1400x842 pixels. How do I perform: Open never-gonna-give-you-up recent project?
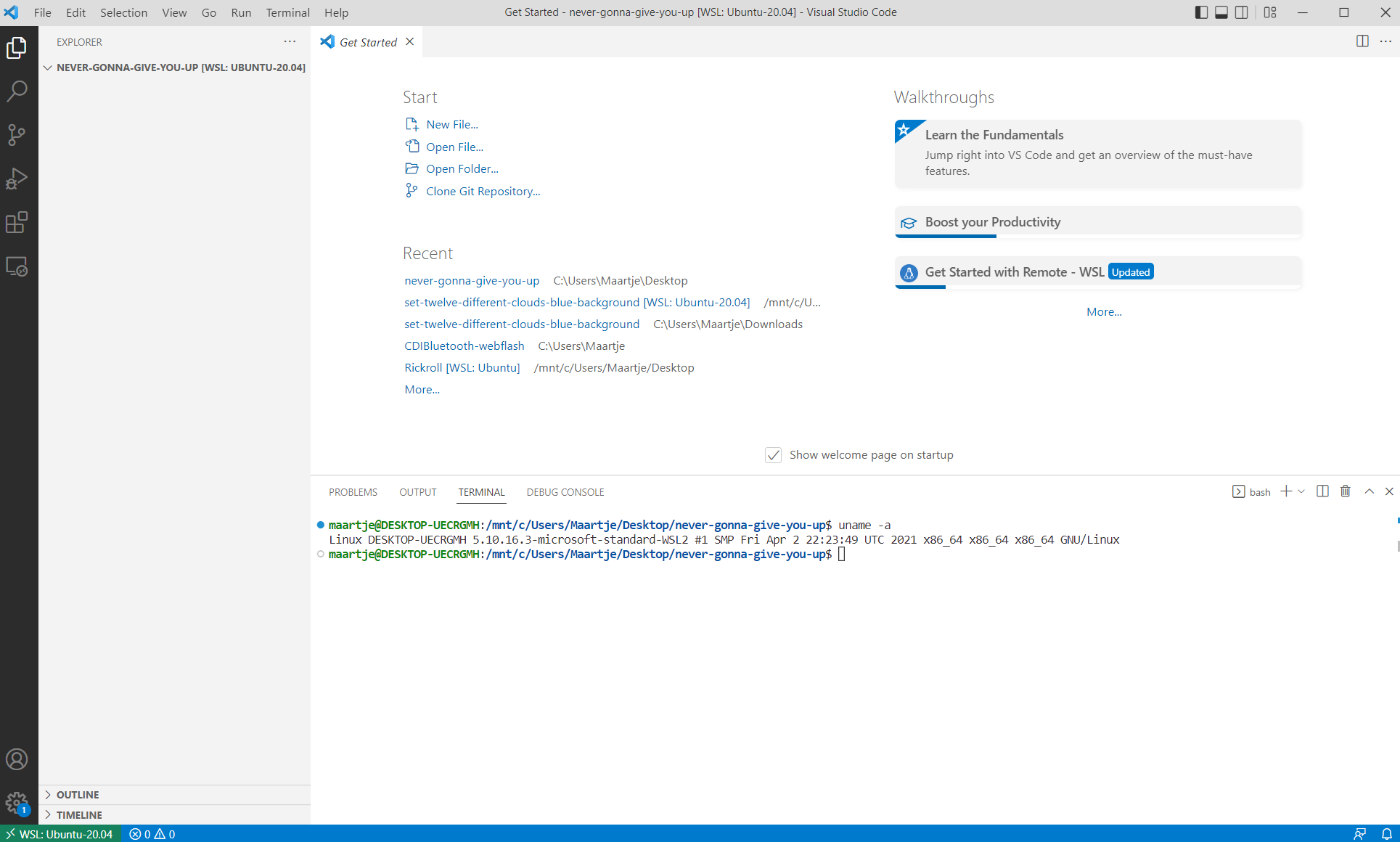(x=472, y=280)
